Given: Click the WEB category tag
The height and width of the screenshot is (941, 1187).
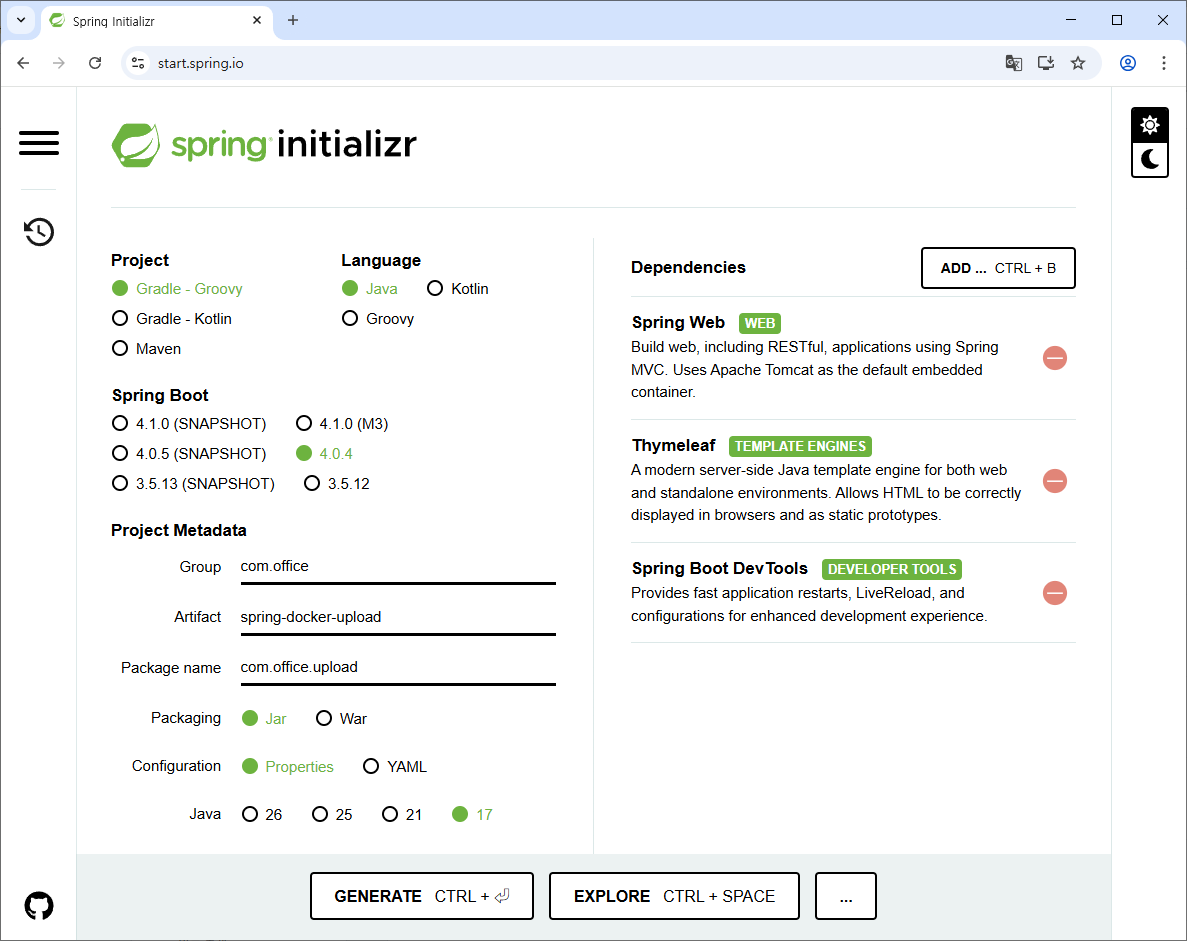Looking at the screenshot, I should 759,323.
